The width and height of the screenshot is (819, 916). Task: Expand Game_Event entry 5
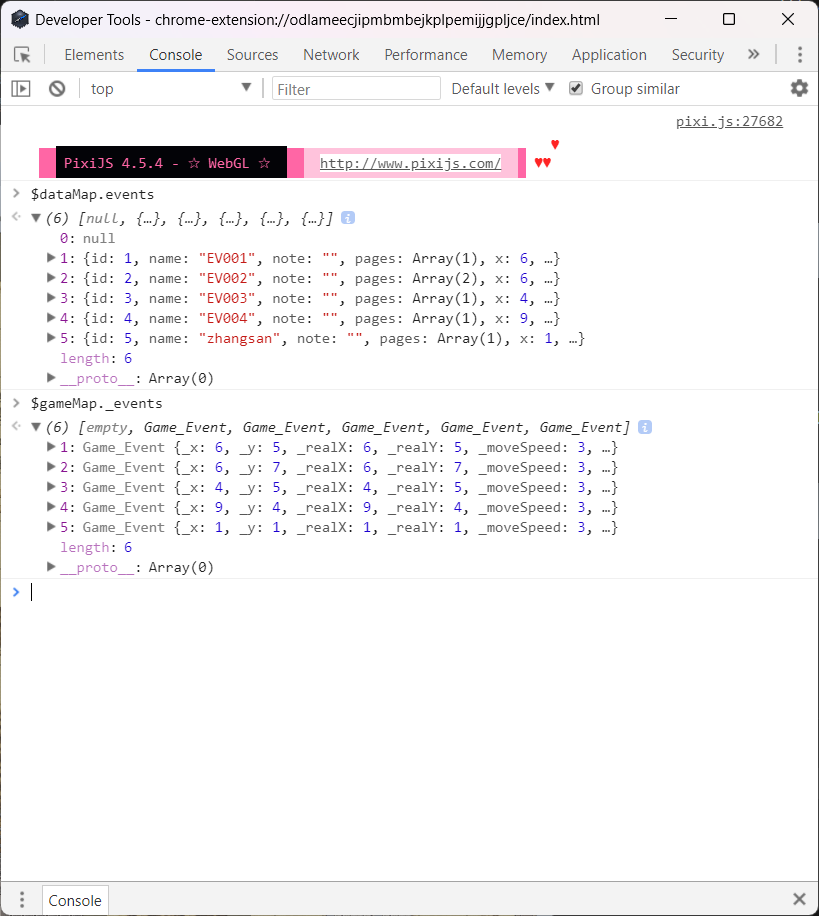point(51,526)
